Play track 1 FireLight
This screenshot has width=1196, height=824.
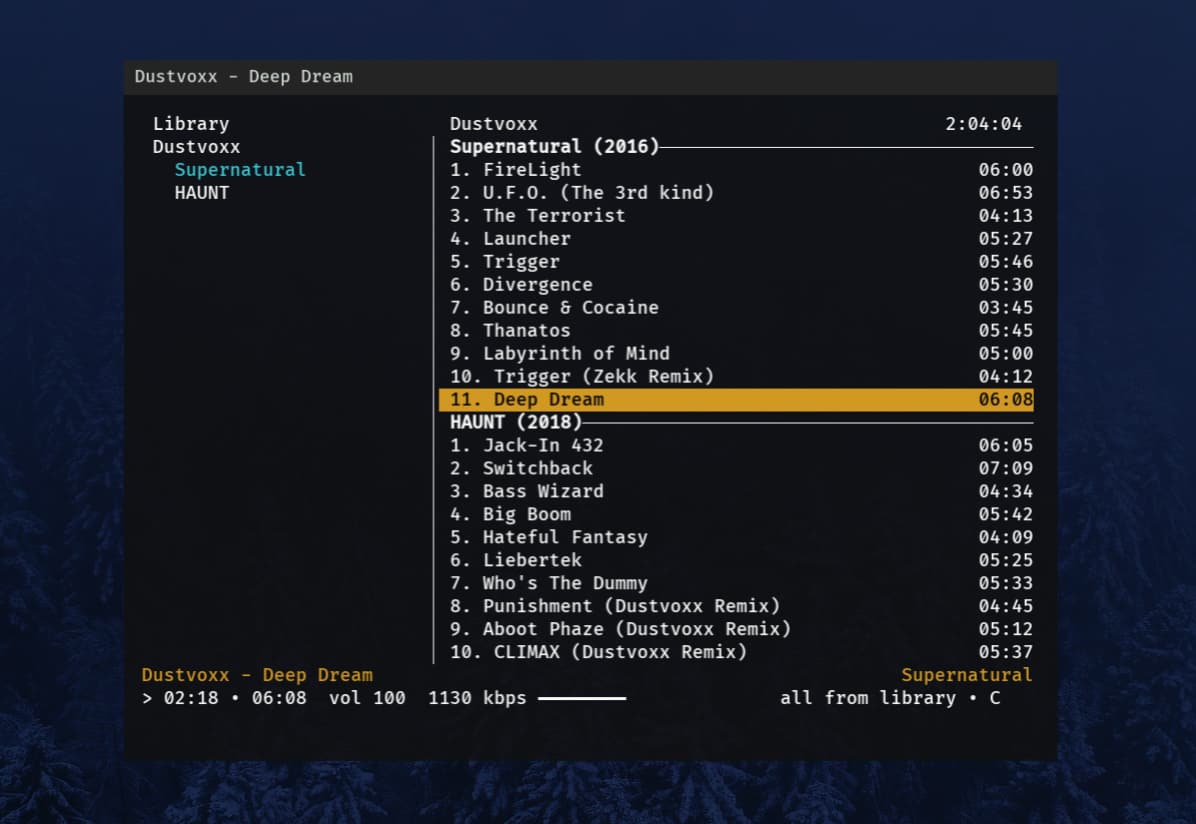(x=531, y=170)
